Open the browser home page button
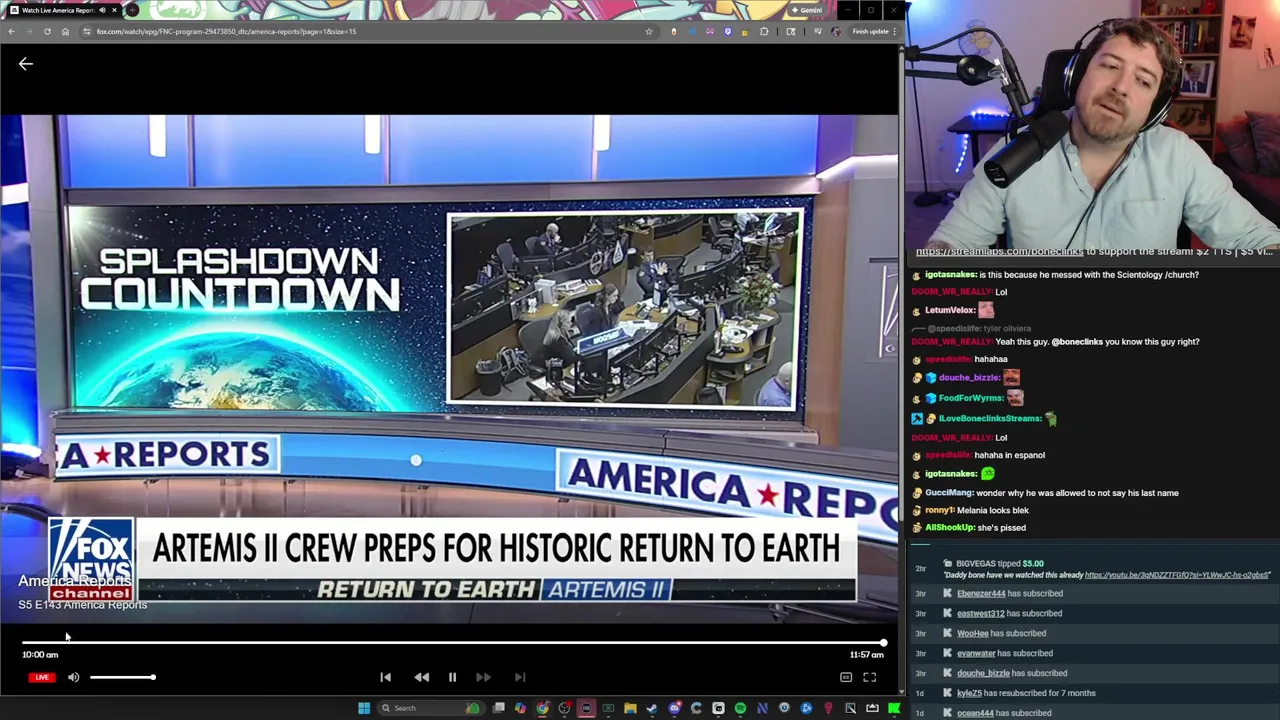 (x=65, y=31)
